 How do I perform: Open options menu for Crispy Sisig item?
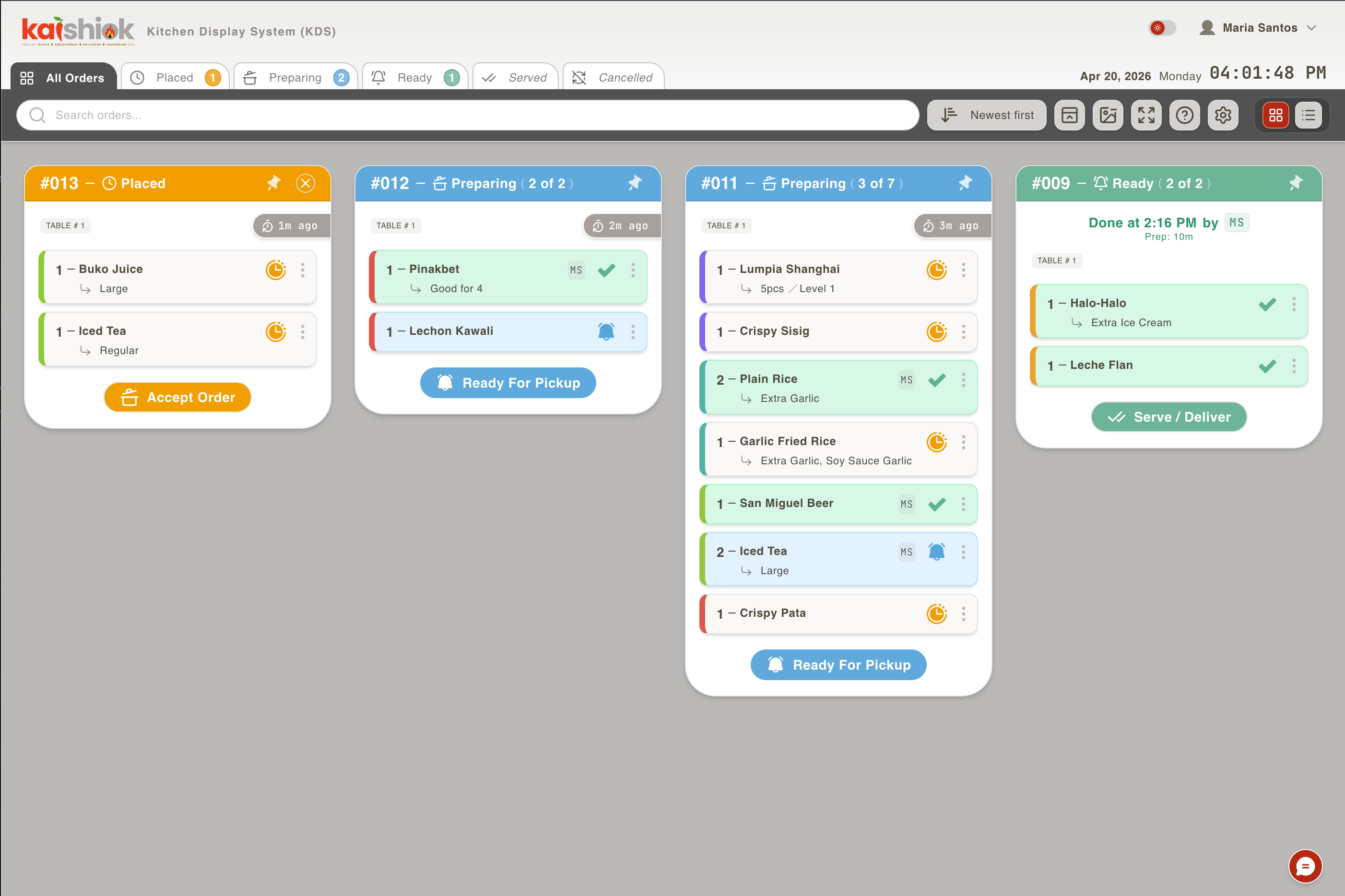click(963, 331)
